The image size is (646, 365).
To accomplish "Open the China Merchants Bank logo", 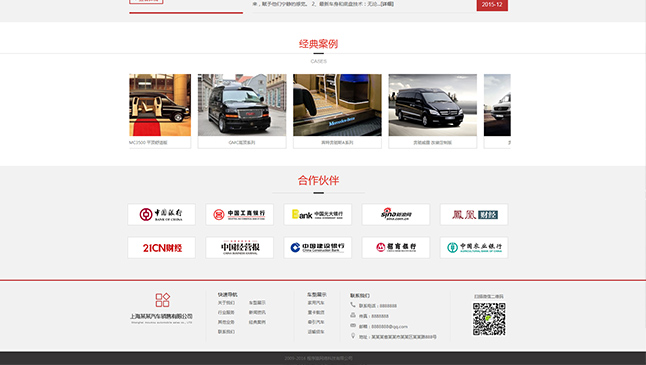I will click(396, 248).
